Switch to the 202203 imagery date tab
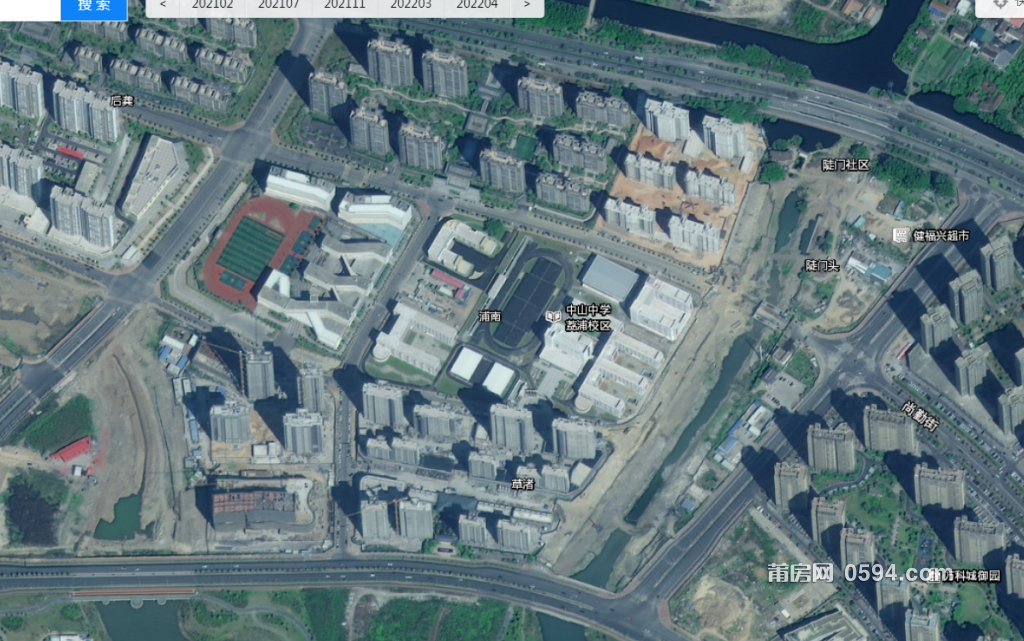The height and width of the screenshot is (641, 1024). 411,7
